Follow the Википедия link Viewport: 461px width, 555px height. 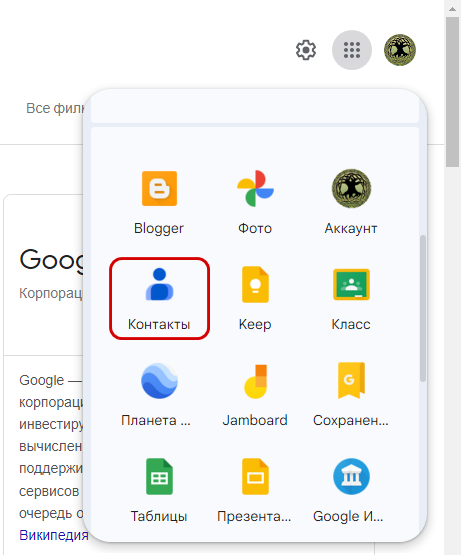tap(54, 535)
